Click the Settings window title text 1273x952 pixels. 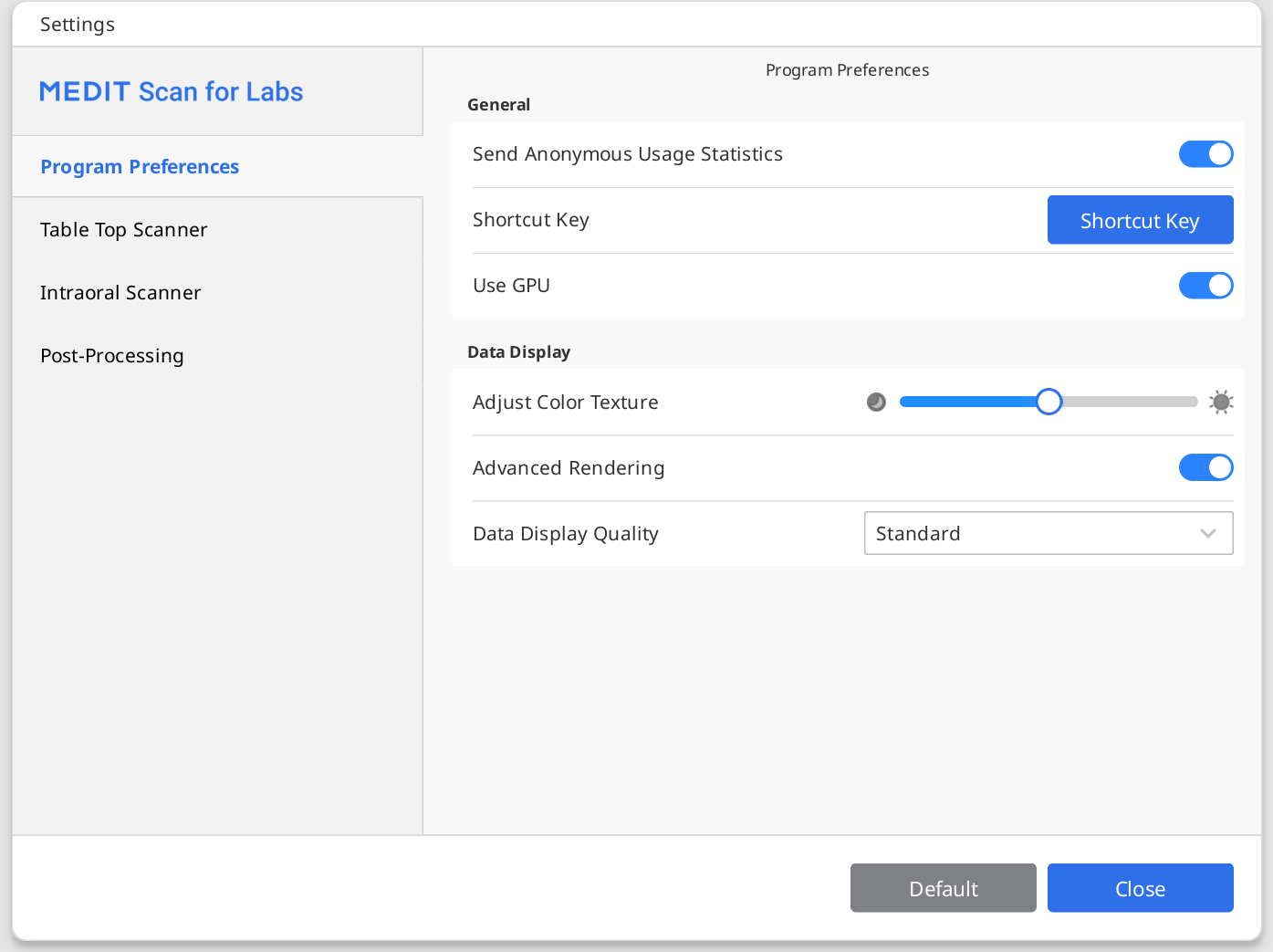tap(78, 25)
